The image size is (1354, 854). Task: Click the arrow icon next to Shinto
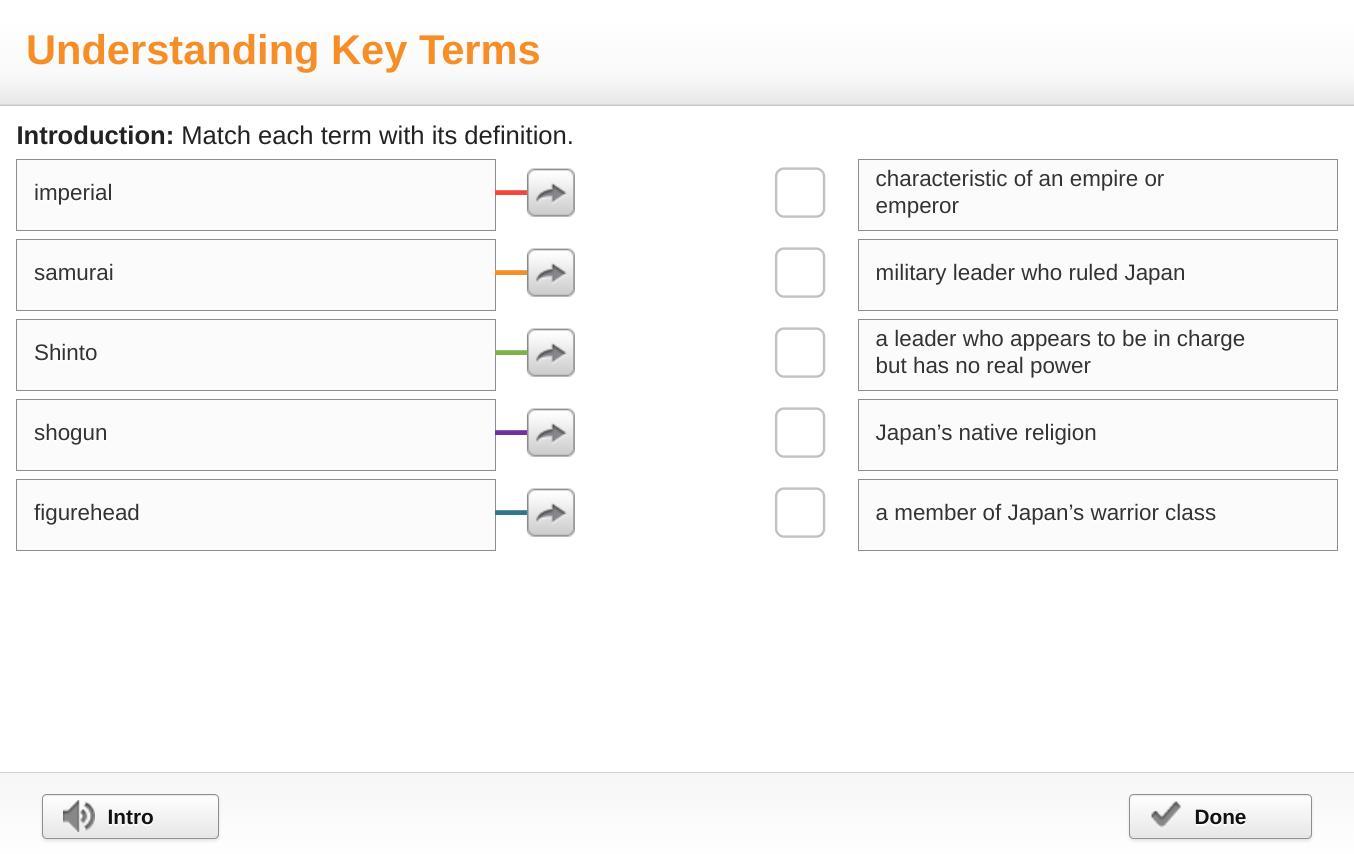pyautogui.click(x=551, y=353)
